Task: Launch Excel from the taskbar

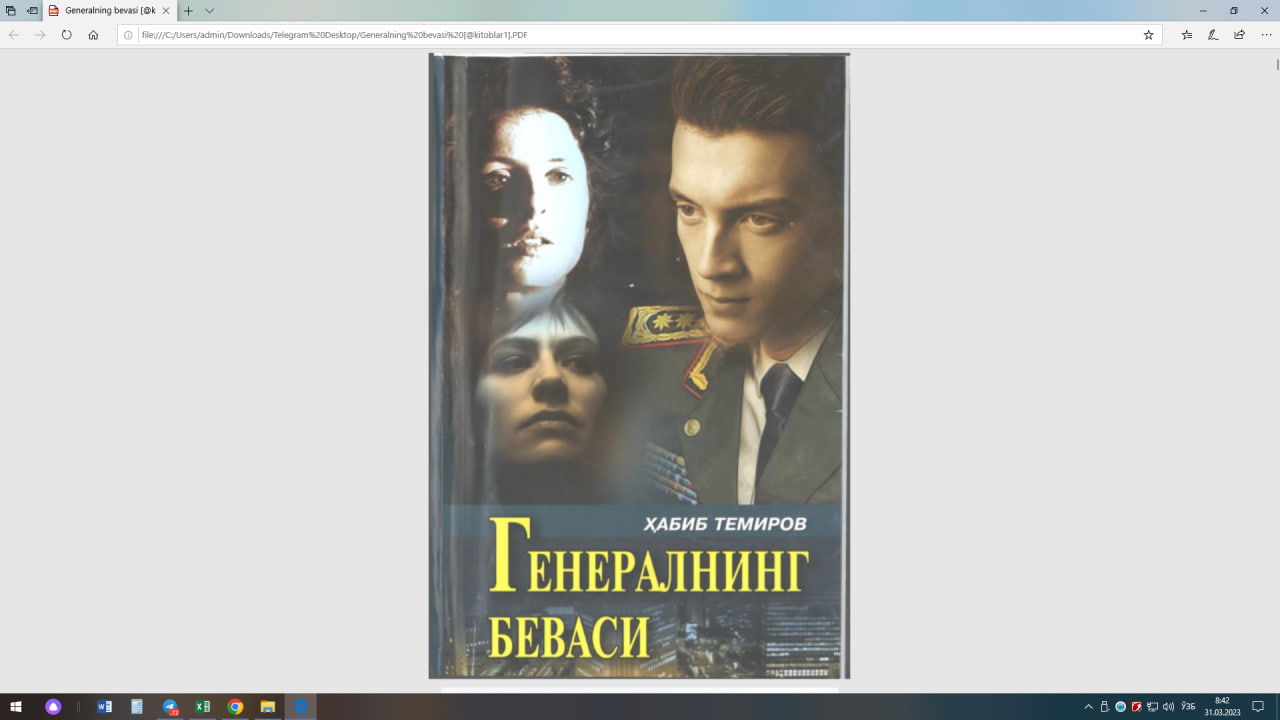Action: 202,707
